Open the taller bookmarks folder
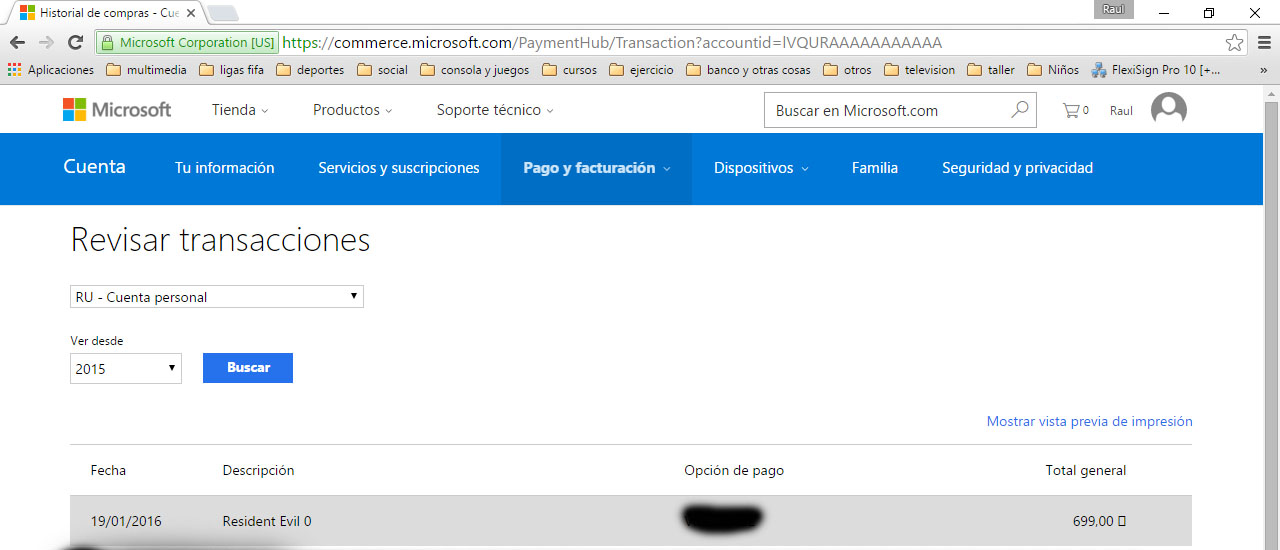The image size is (1280, 550). click(x=991, y=70)
